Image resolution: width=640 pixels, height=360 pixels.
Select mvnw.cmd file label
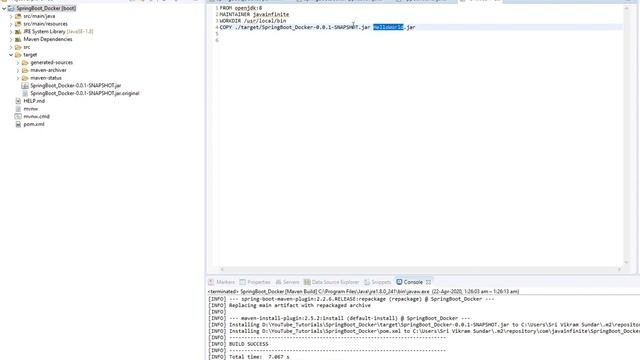(x=36, y=116)
